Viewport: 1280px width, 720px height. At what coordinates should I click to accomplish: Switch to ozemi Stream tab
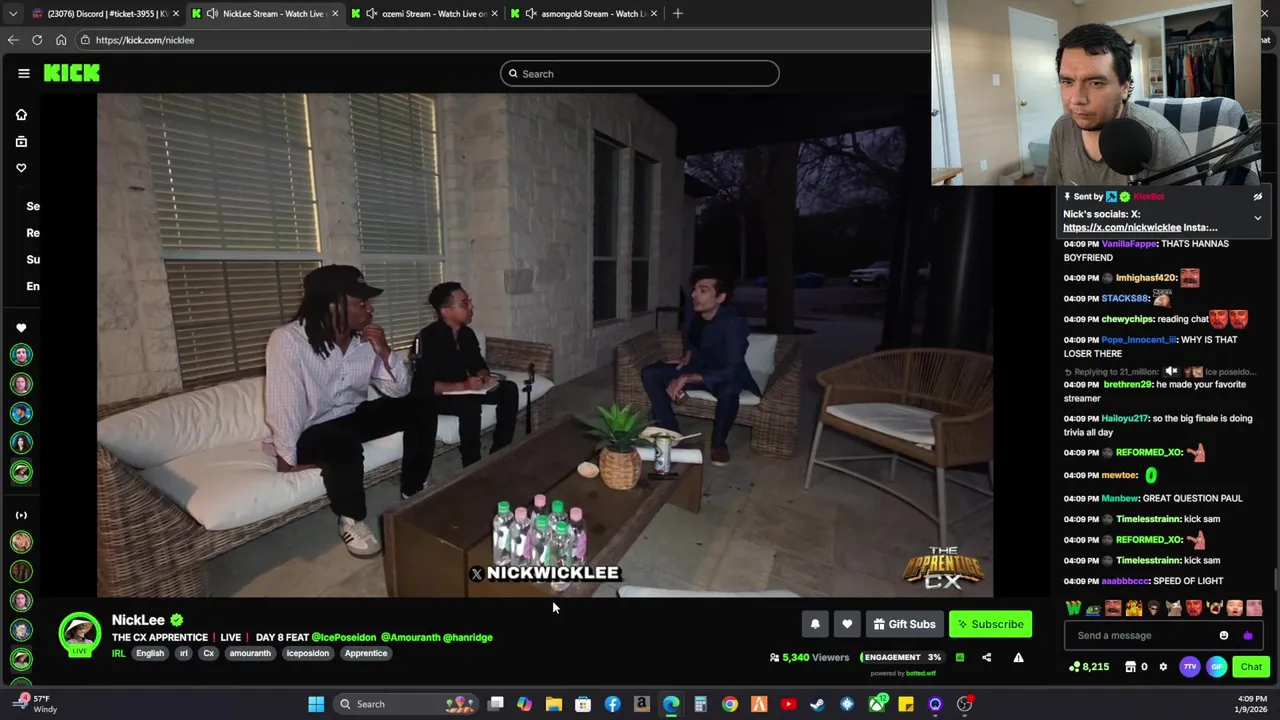point(425,13)
